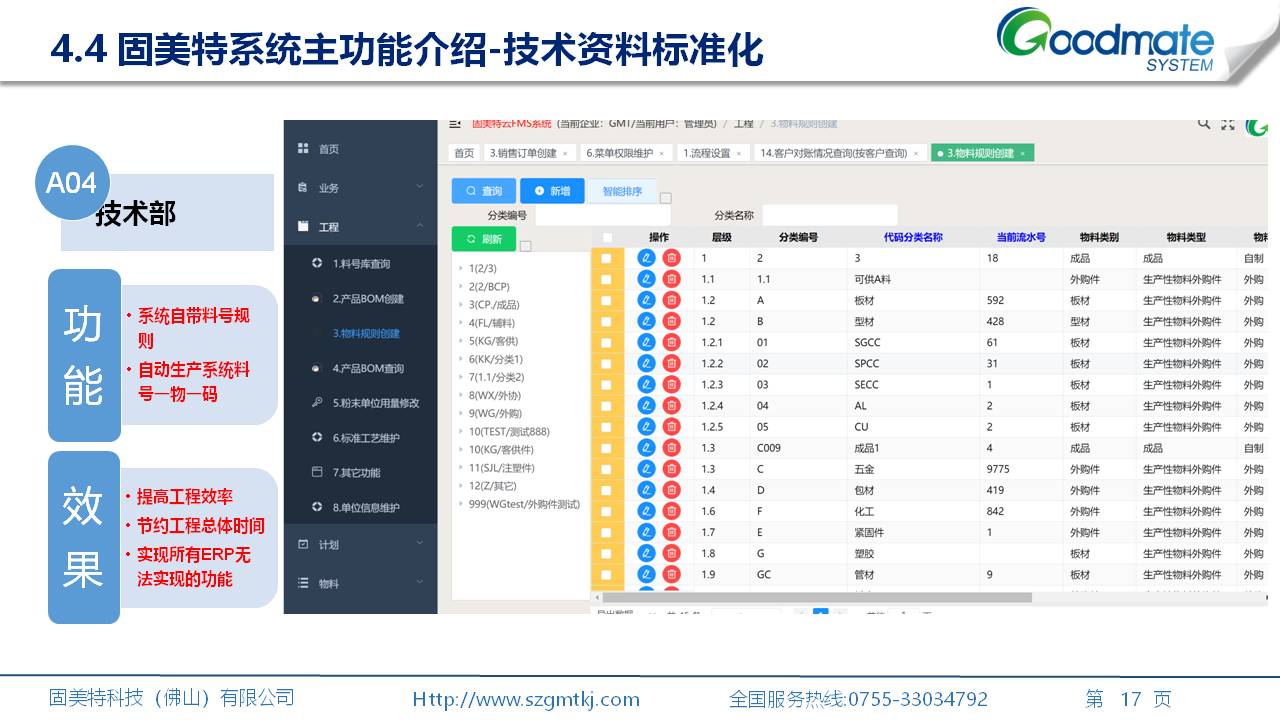Click the edit icon for the 包材 row
This screenshot has width=1280, height=720.
point(646,490)
